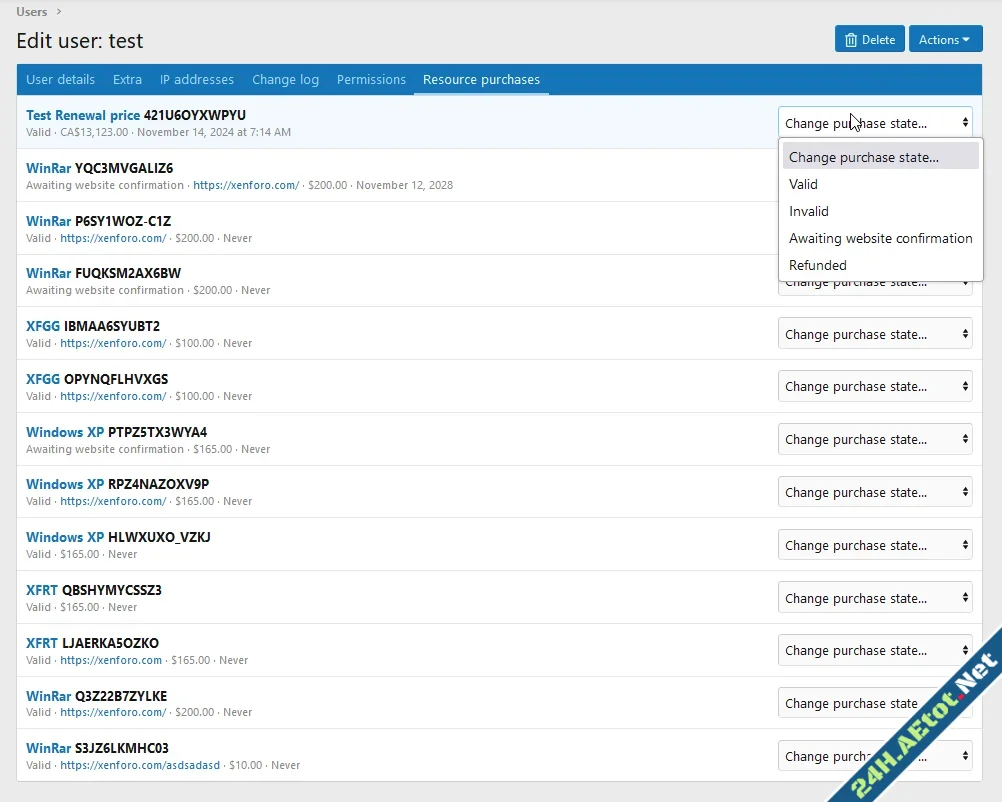The width and height of the screenshot is (1002, 802).
Task: Open purchase state dropdown for XFGG IBMAA6SYUBT2
Action: coord(874,334)
